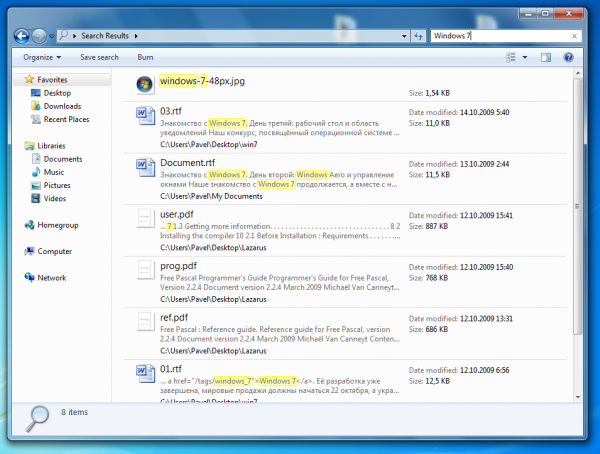
Task: Open the Documents library
Action: point(63,159)
